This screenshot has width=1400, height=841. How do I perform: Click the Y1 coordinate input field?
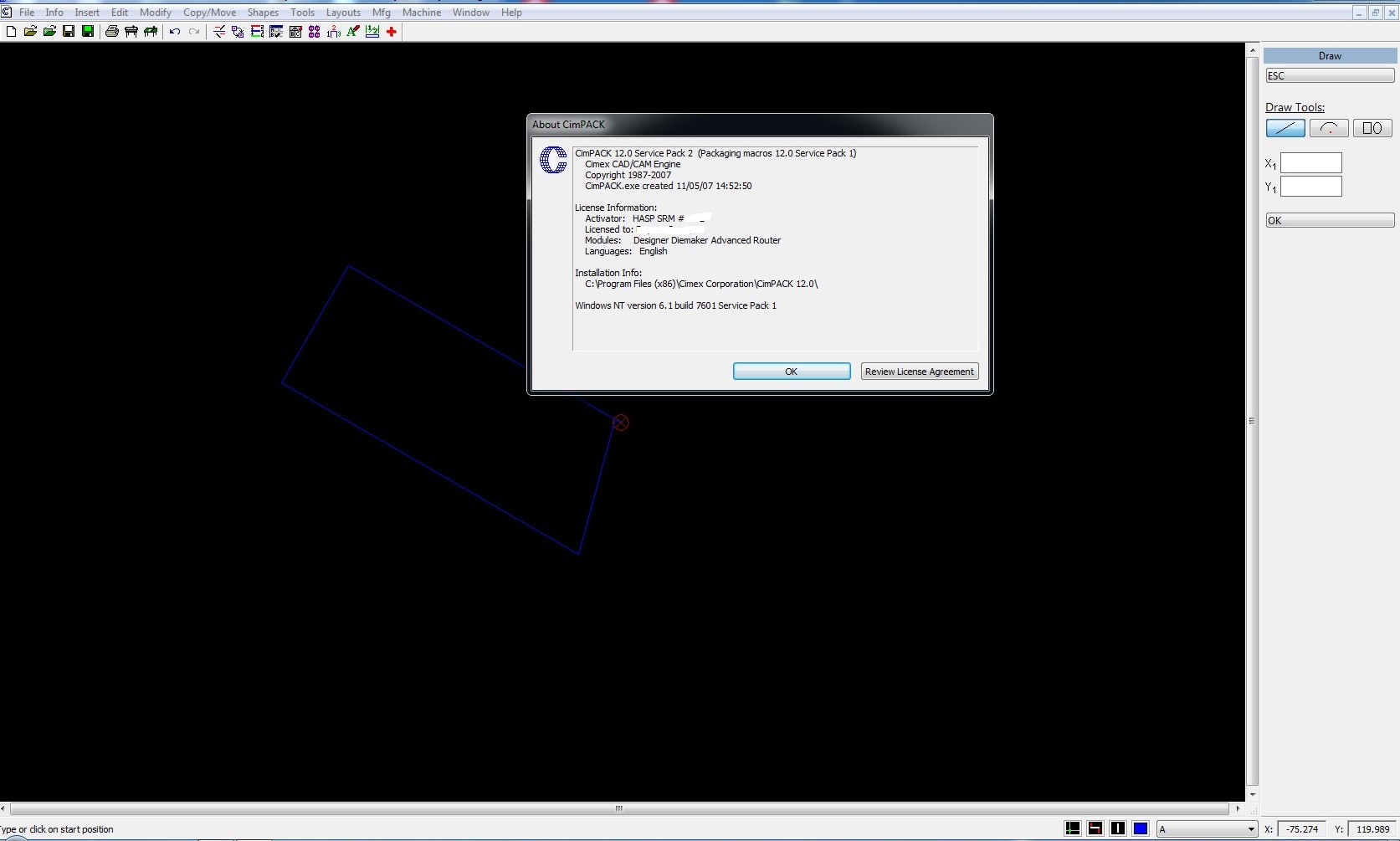(x=1311, y=187)
